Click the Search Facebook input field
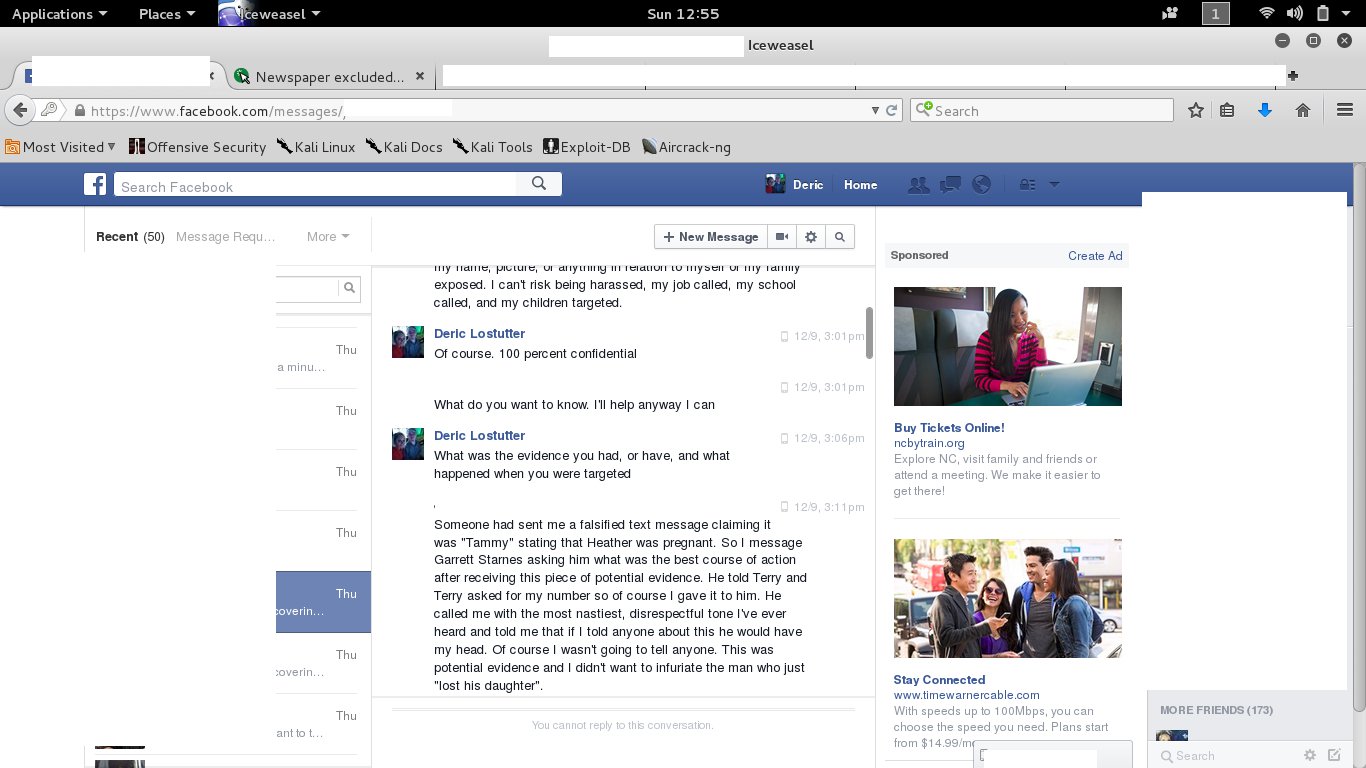This screenshot has height=768, width=1366. (315, 185)
